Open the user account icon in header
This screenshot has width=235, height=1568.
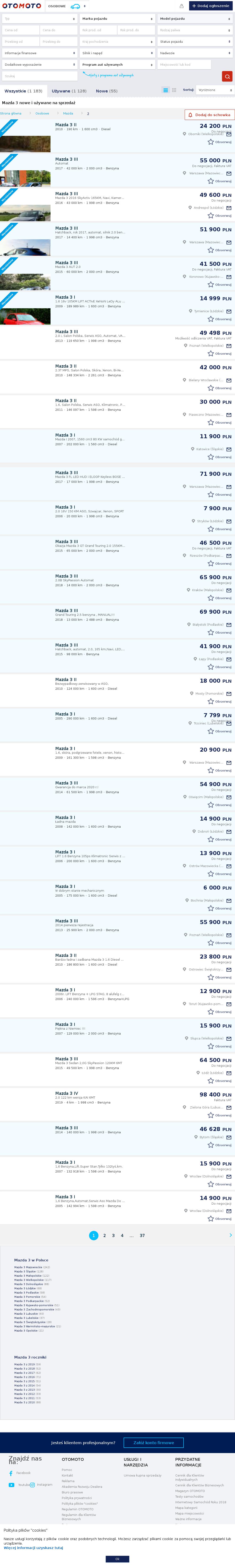pyautogui.click(x=181, y=6)
